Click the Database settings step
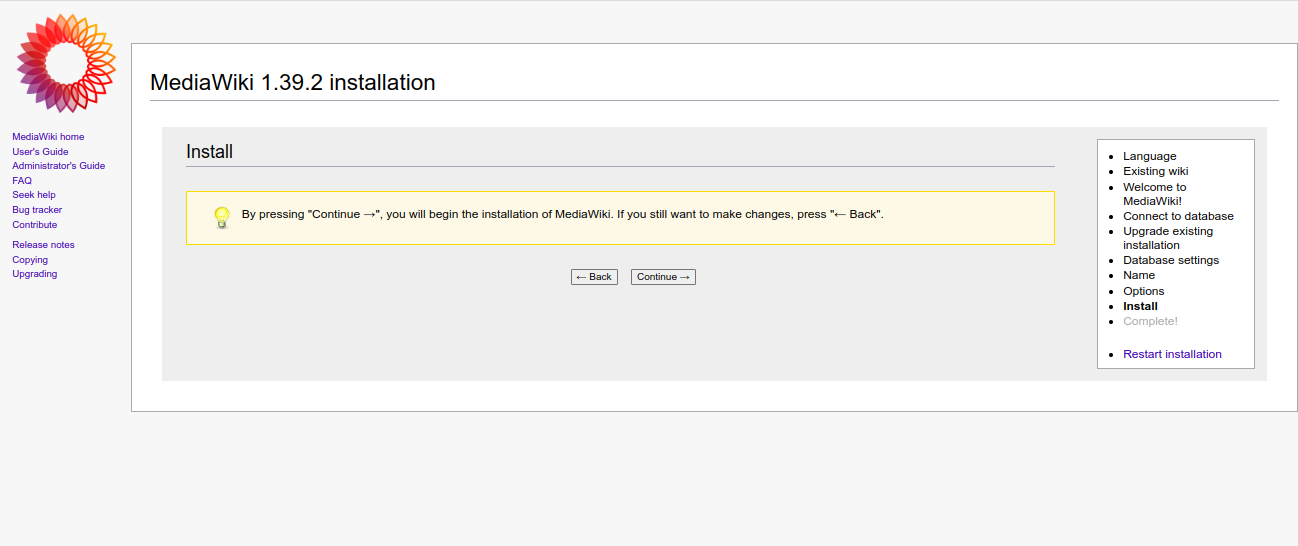Screen dimensions: 1298x546 coord(1170,260)
